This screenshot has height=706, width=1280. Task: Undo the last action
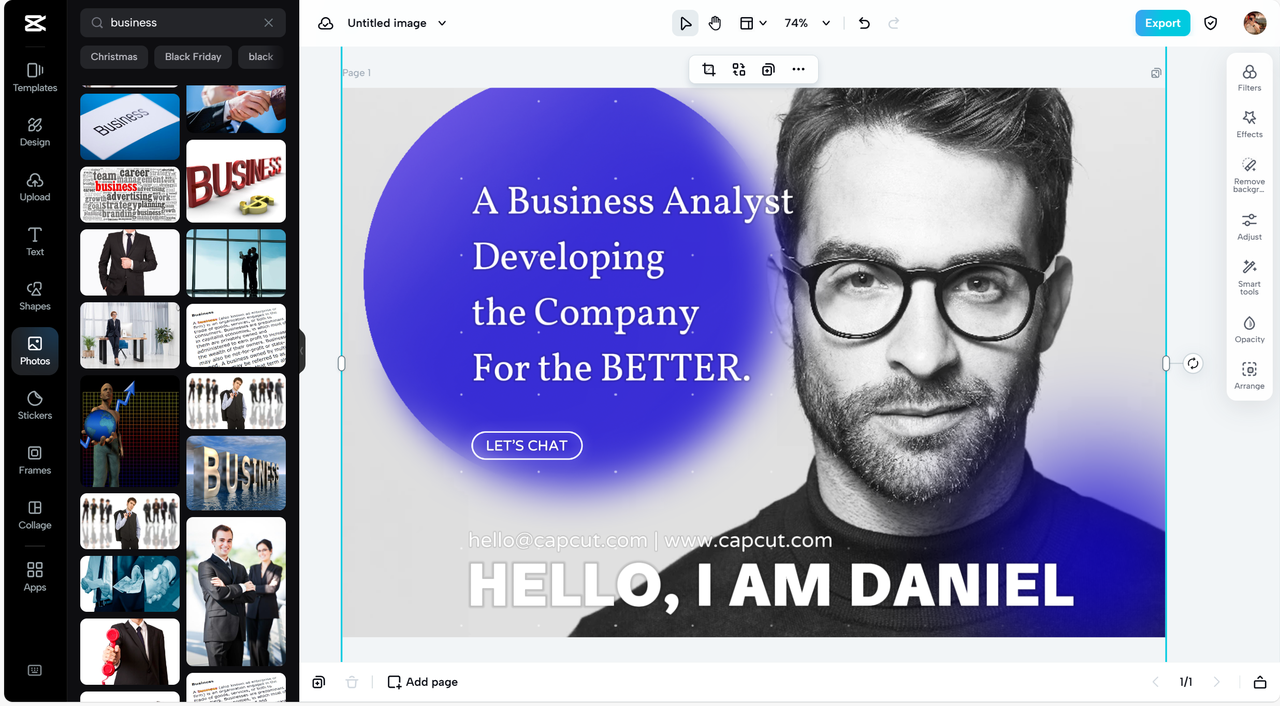point(864,23)
